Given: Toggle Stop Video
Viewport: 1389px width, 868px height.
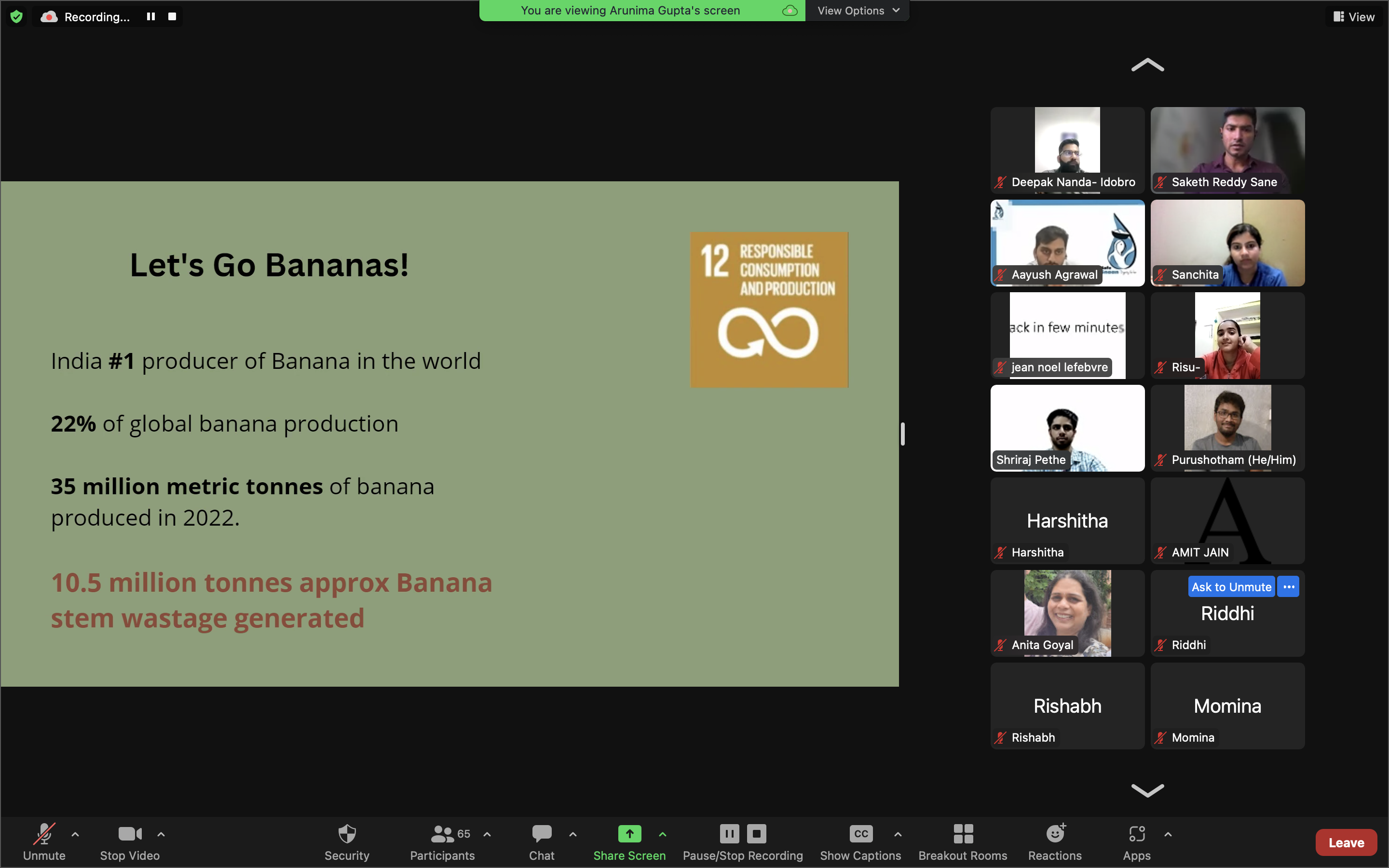Looking at the screenshot, I should pos(130,841).
